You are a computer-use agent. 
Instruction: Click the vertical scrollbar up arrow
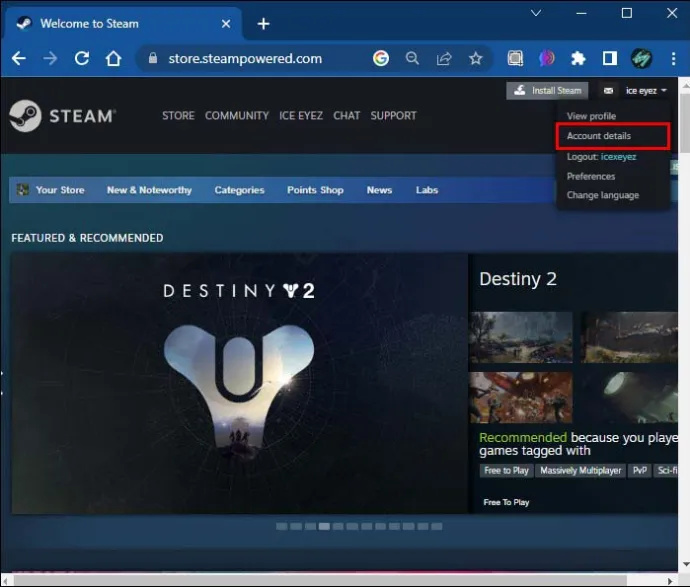point(685,85)
